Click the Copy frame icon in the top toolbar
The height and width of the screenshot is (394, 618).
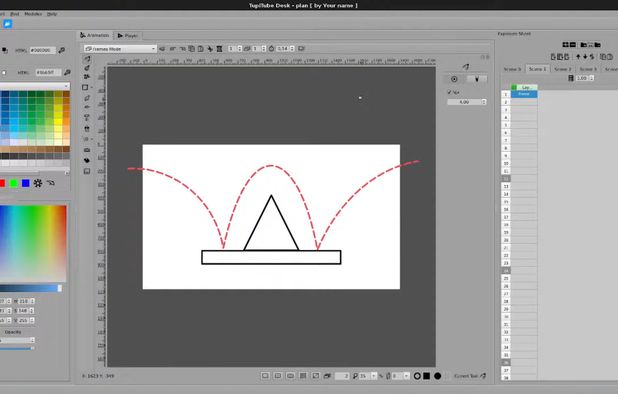coord(192,49)
